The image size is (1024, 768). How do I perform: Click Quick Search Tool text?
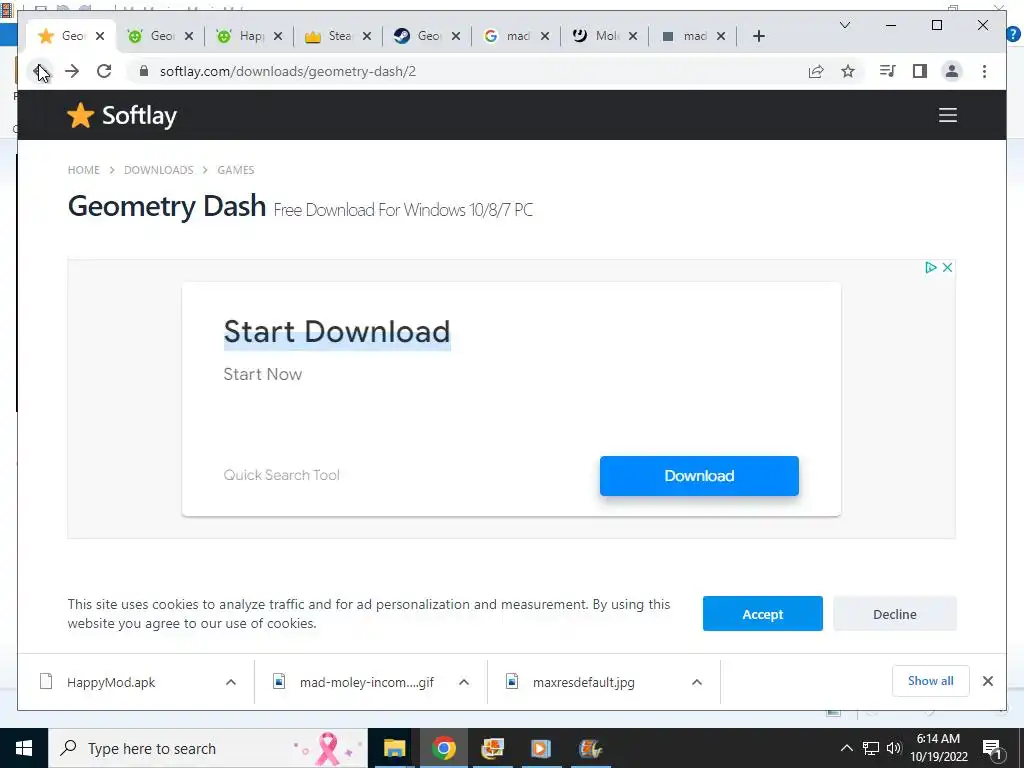[x=281, y=475]
